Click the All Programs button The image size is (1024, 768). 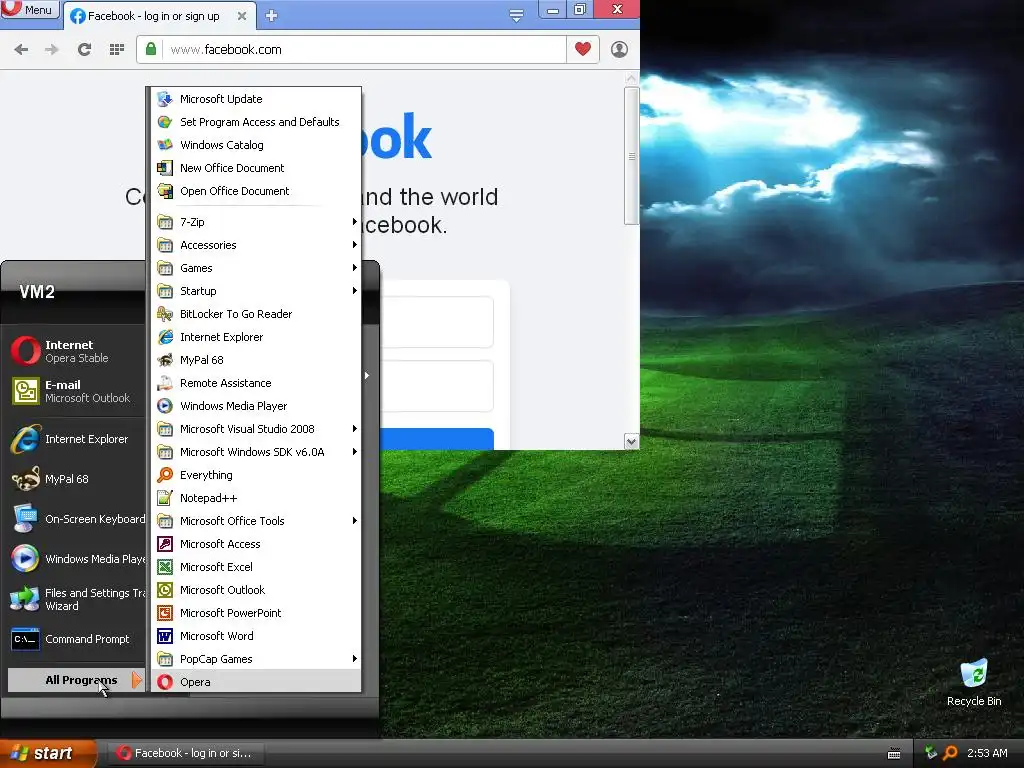(76, 680)
